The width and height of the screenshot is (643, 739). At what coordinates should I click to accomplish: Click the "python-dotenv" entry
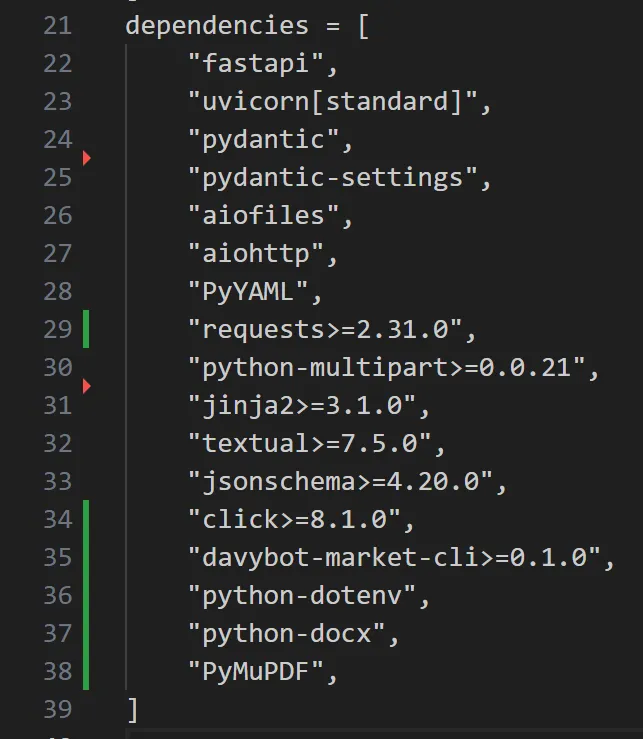[302, 596]
